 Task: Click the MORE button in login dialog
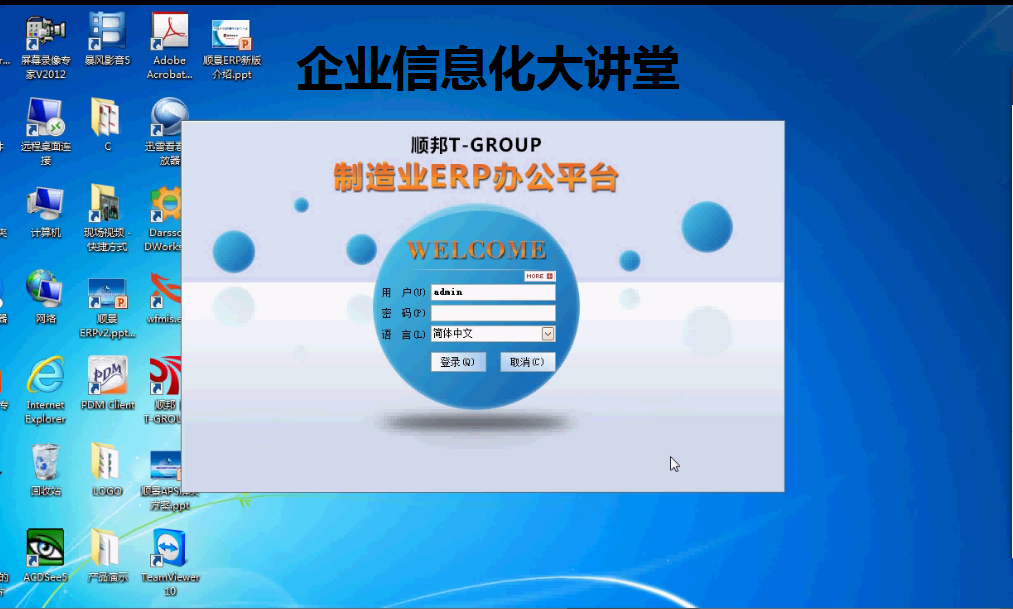[539, 276]
